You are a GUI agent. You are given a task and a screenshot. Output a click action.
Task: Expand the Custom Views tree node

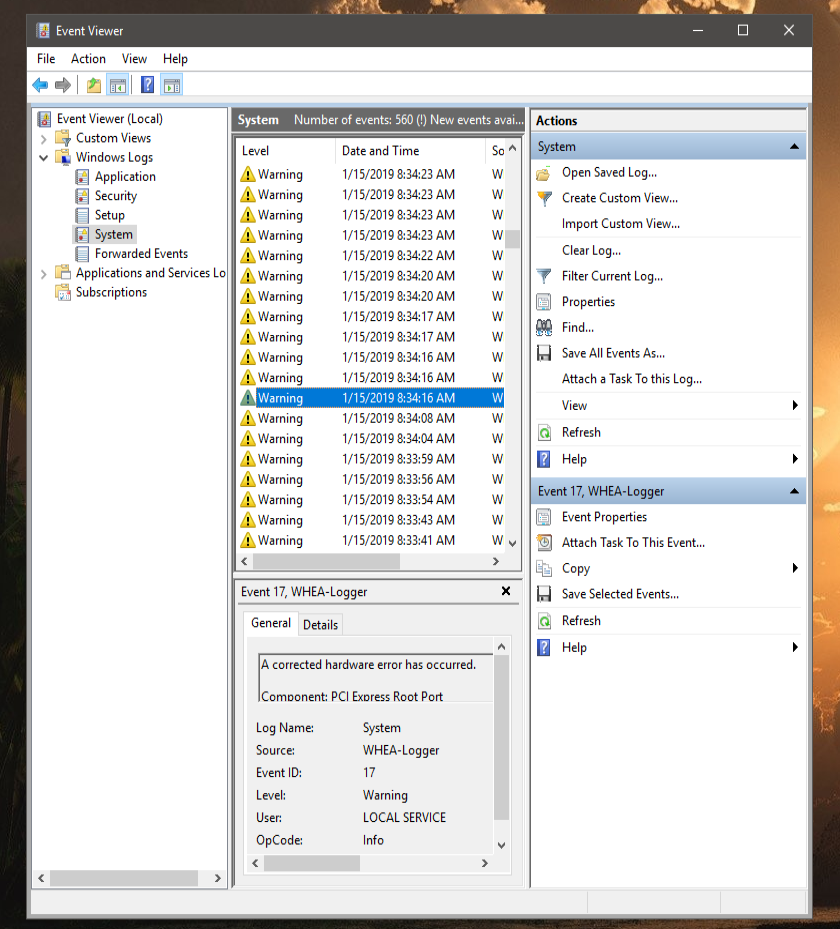click(43, 139)
